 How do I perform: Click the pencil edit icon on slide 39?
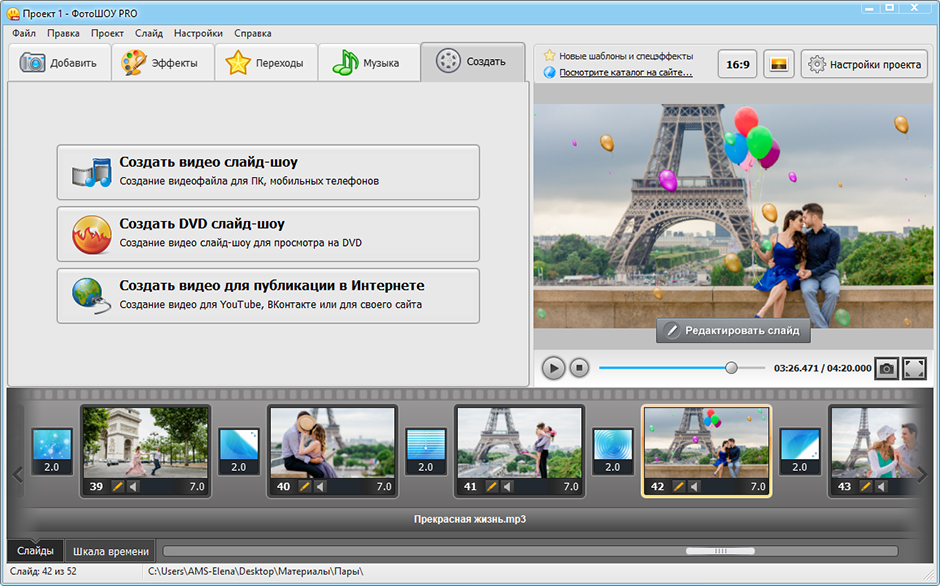click(118, 486)
